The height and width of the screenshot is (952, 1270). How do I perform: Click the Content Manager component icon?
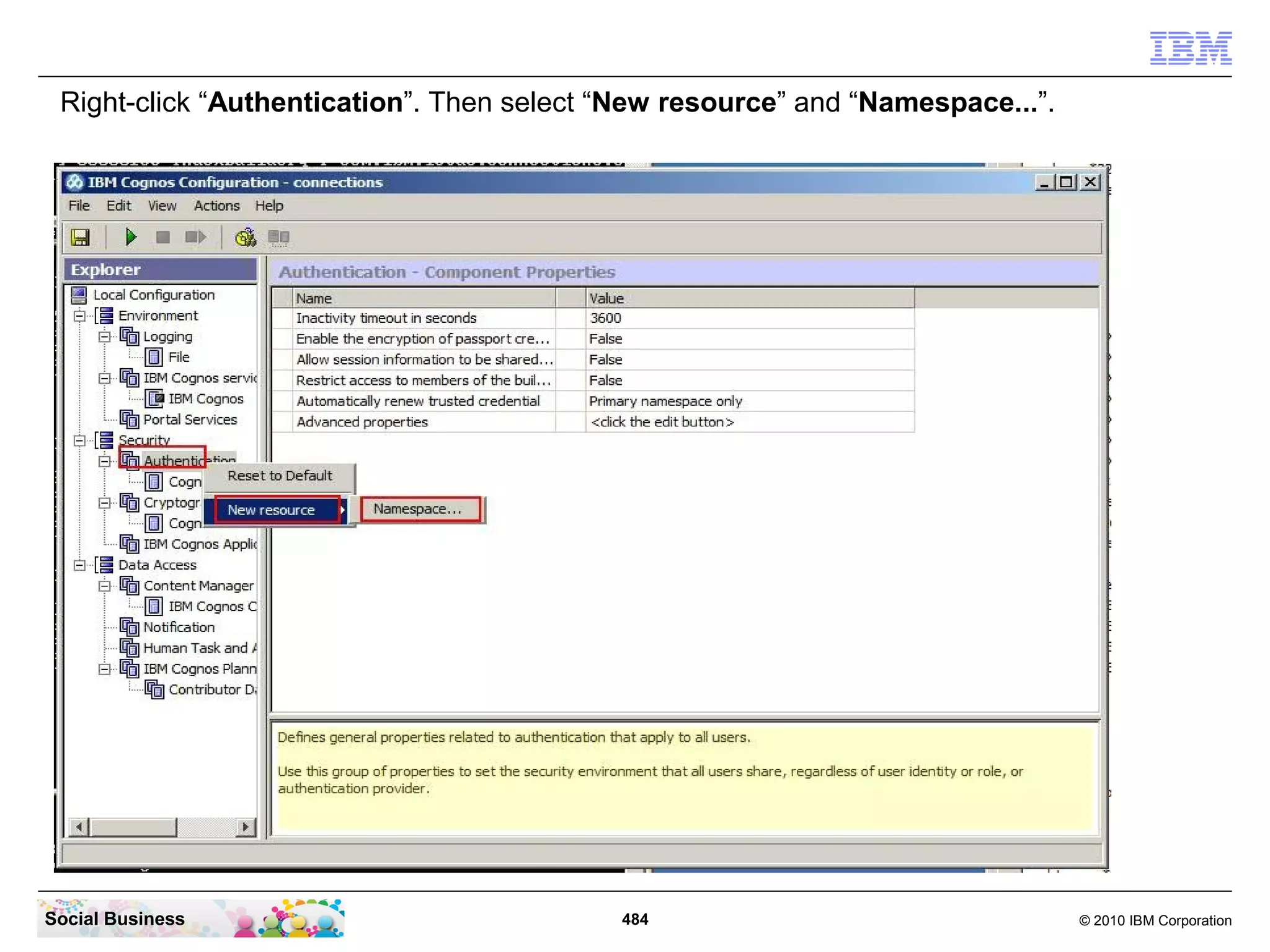pos(130,586)
